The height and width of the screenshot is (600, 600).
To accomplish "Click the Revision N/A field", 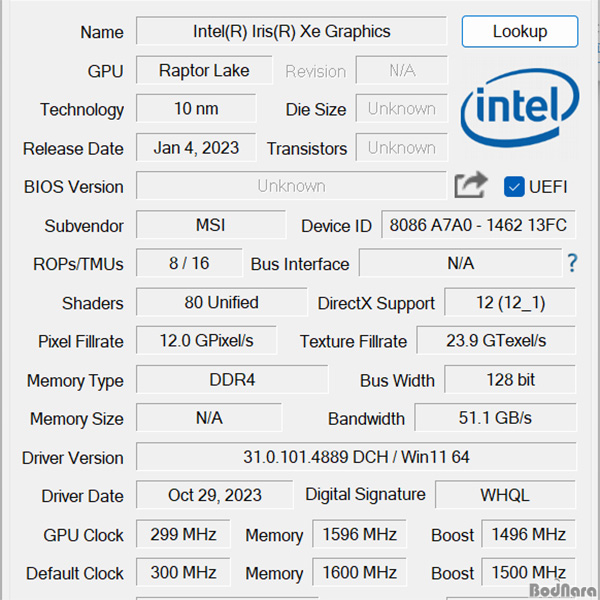I will [402, 70].
